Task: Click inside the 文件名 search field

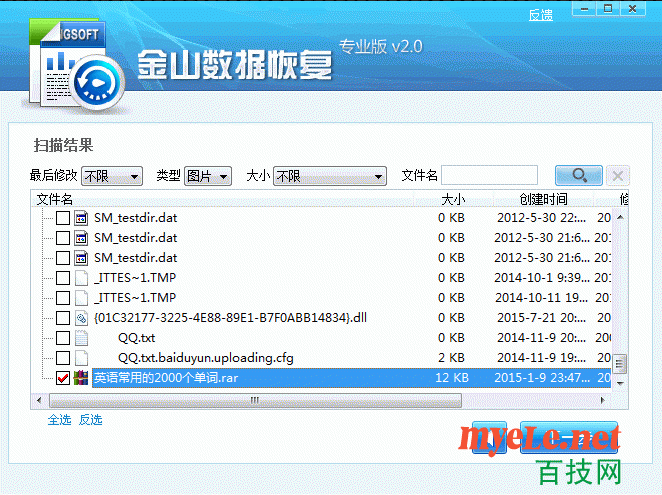Action: [489, 175]
